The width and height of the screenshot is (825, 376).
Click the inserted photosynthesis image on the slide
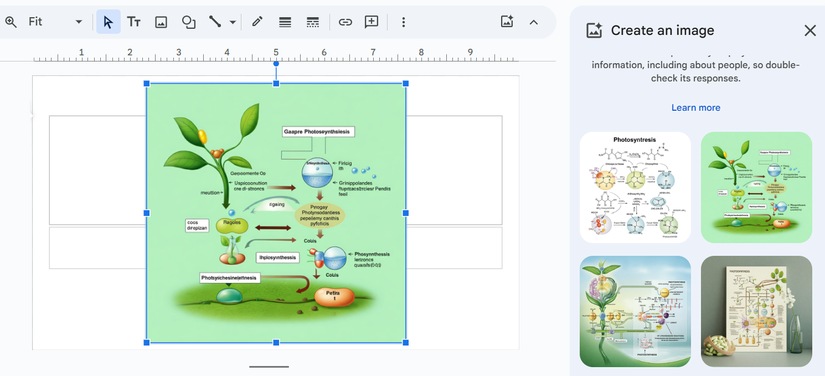click(x=276, y=213)
